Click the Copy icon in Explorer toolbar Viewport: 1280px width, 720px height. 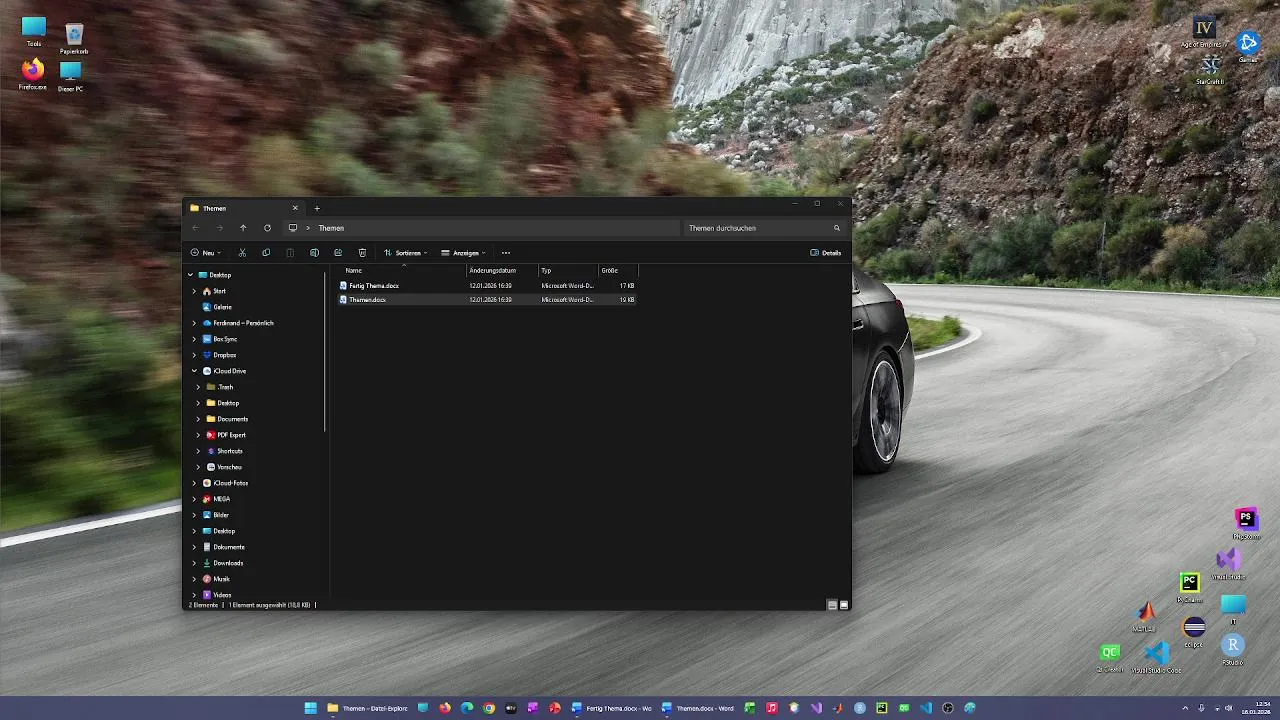click(266, 253)
